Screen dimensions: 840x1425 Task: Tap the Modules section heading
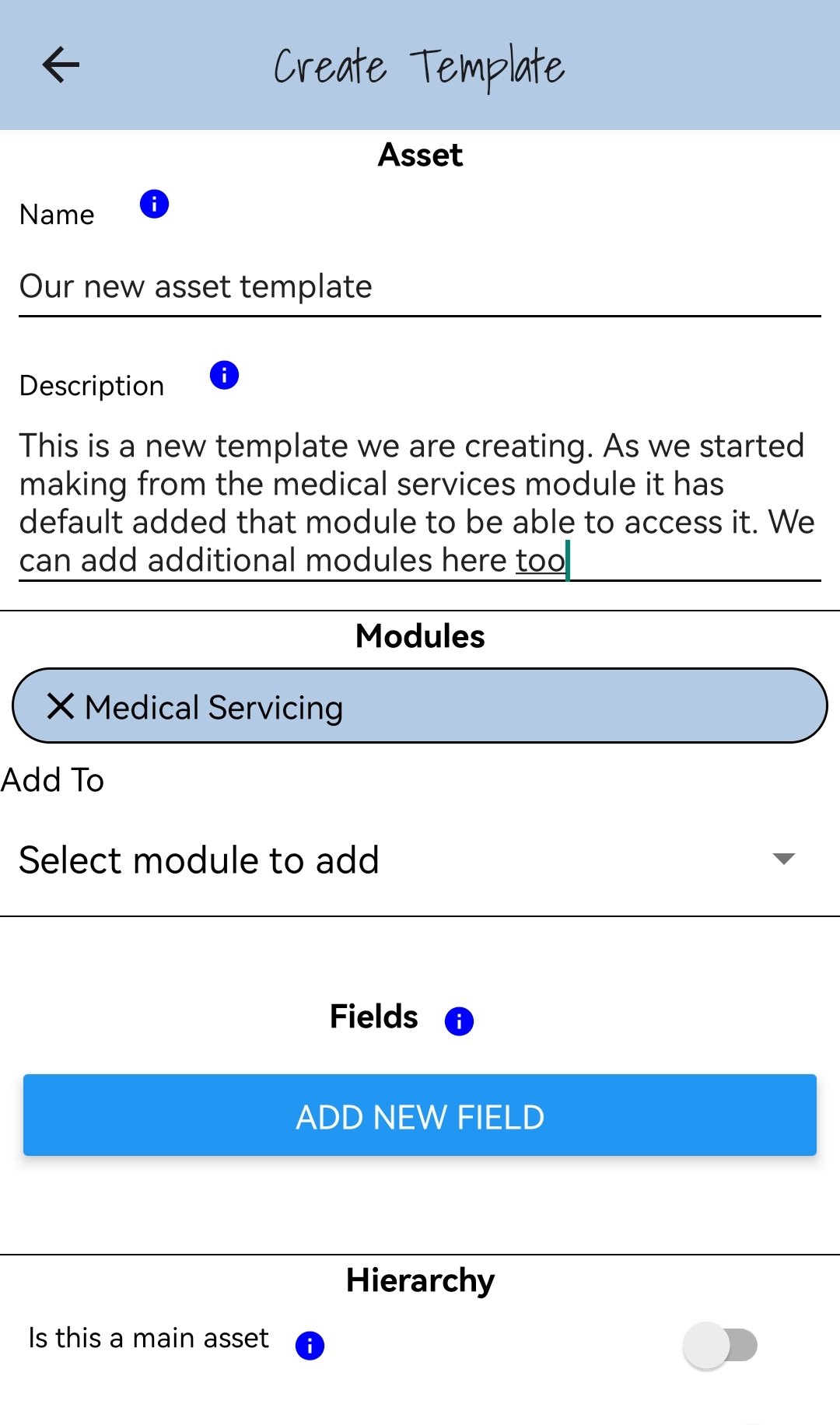420,636
